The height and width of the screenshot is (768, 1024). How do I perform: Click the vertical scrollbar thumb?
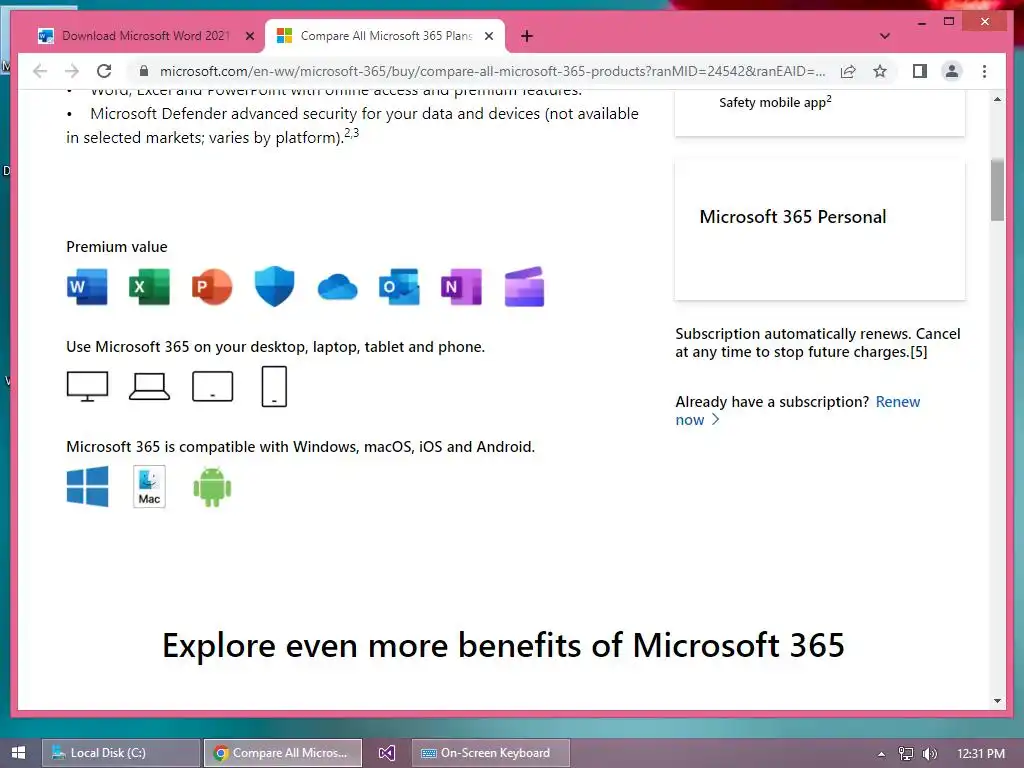coord(997,189)
